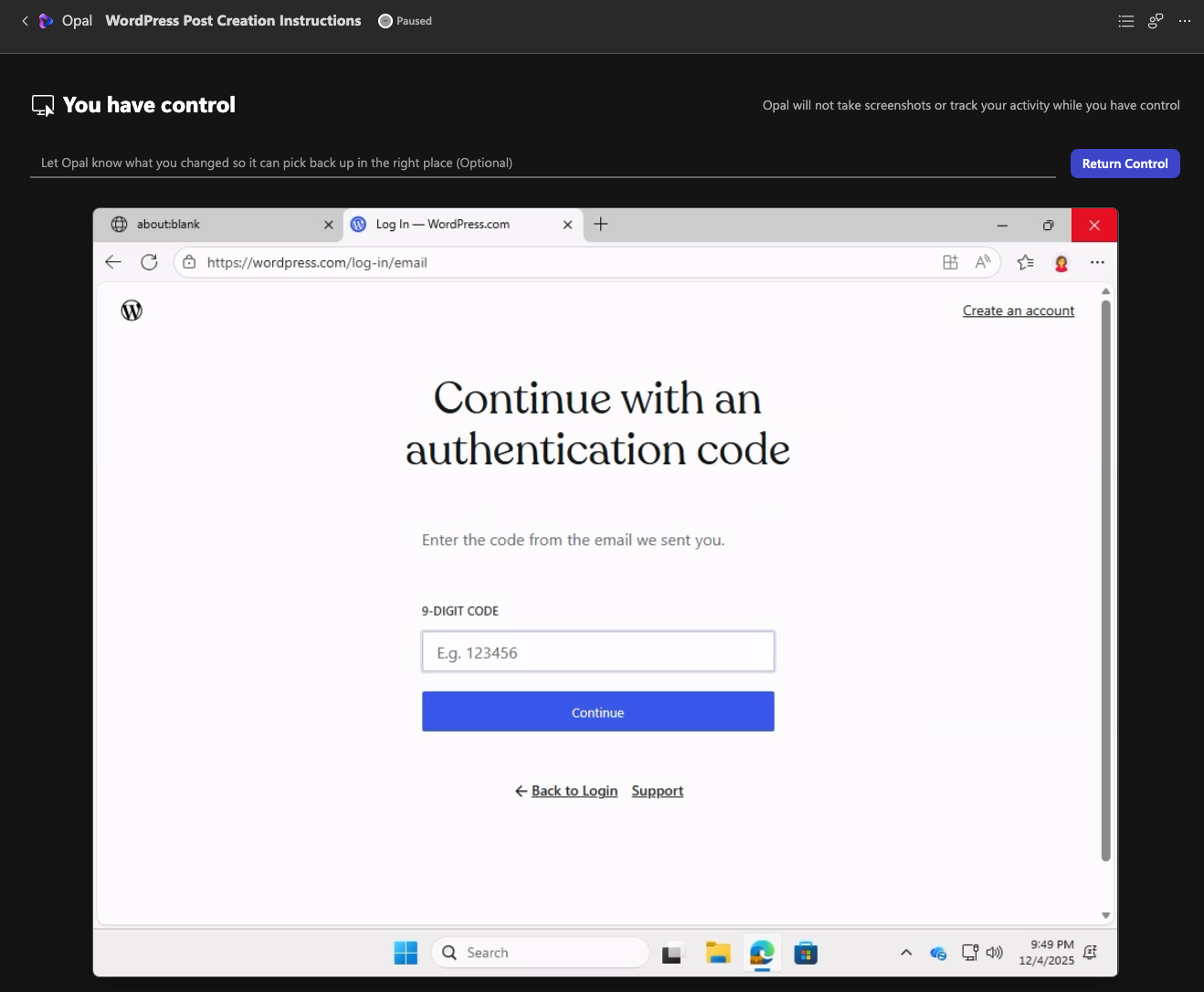Close the Log In — WordPress.com tab
The width and height of the screenshot is (1204, 992).
tap(567, 225)
